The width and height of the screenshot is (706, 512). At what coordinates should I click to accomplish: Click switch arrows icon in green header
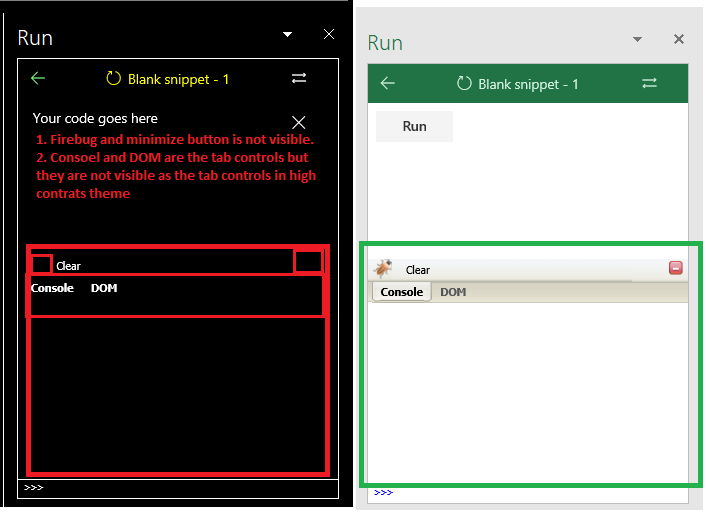tap(649, 83)
